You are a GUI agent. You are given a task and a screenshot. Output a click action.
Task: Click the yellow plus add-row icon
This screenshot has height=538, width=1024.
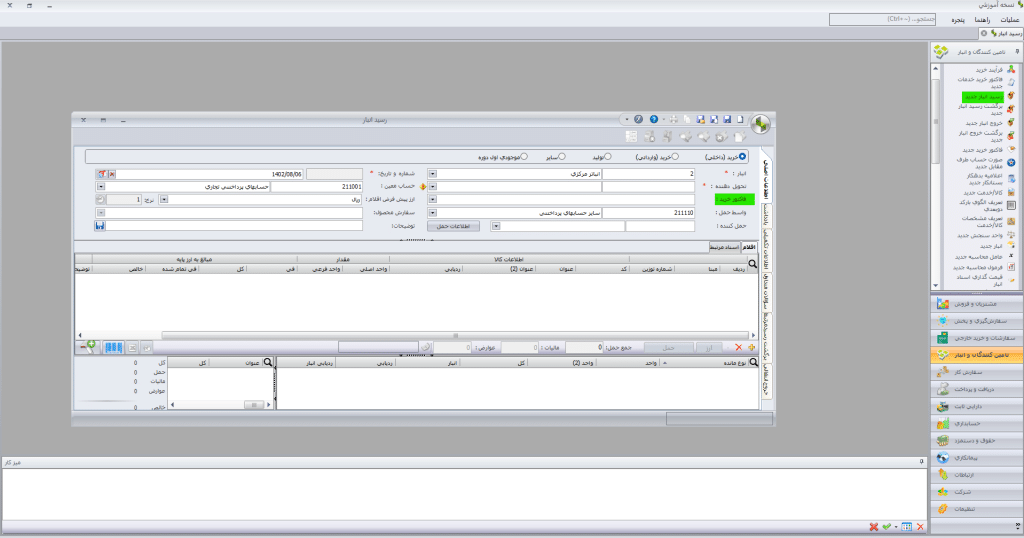[x=752, y=347]
